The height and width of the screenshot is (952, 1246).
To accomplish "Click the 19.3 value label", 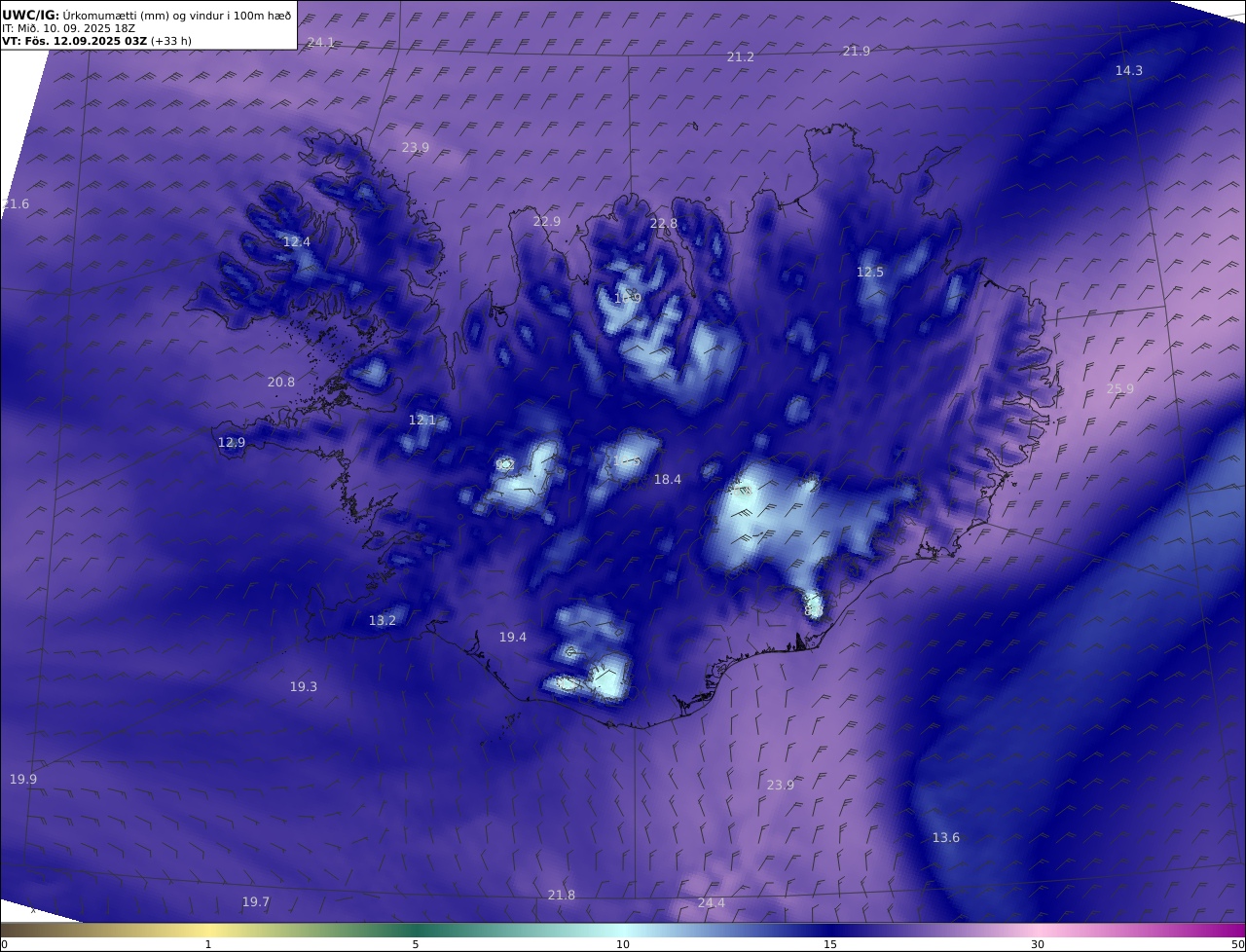I will [304, 687].
